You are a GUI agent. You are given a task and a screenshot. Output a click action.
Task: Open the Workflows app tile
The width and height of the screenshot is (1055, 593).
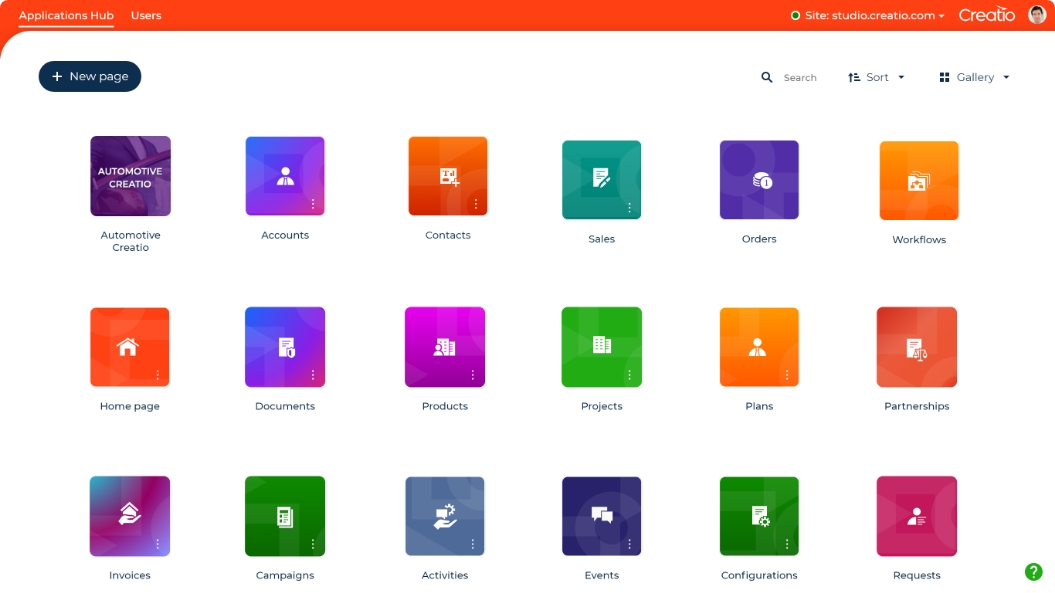pyautogui.click(x=918, y=180)
